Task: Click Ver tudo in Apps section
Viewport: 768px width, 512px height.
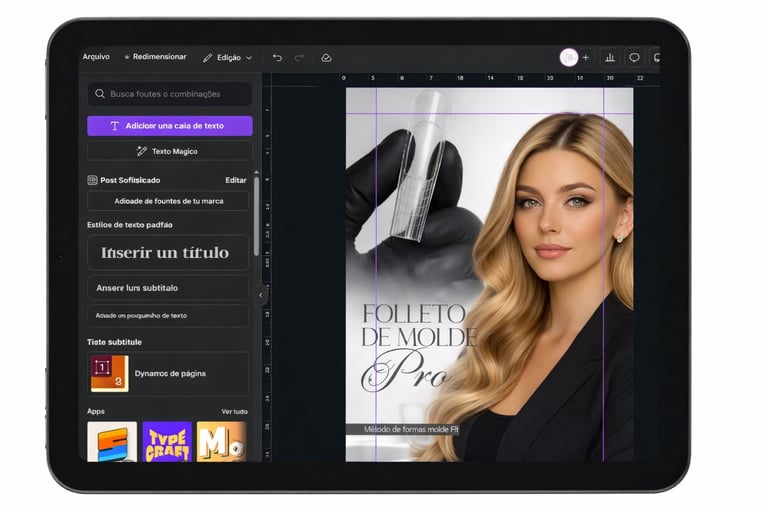Action: click(x=234, y=412)
